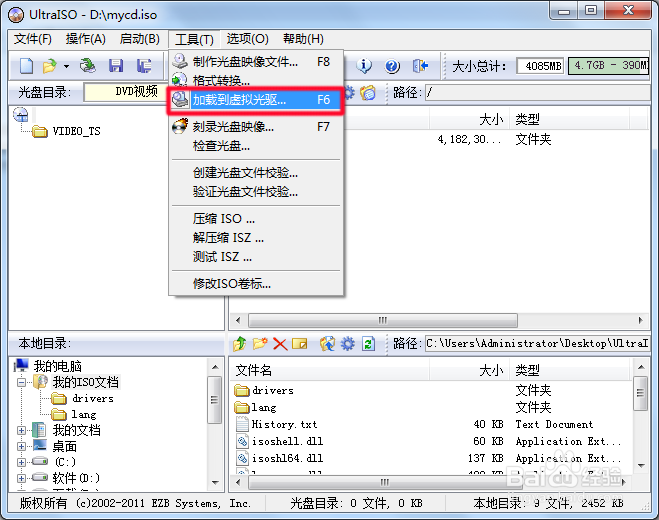Click the 4085MB total size field
Viewport: 659px width, 520px height.
click(540, 66)
